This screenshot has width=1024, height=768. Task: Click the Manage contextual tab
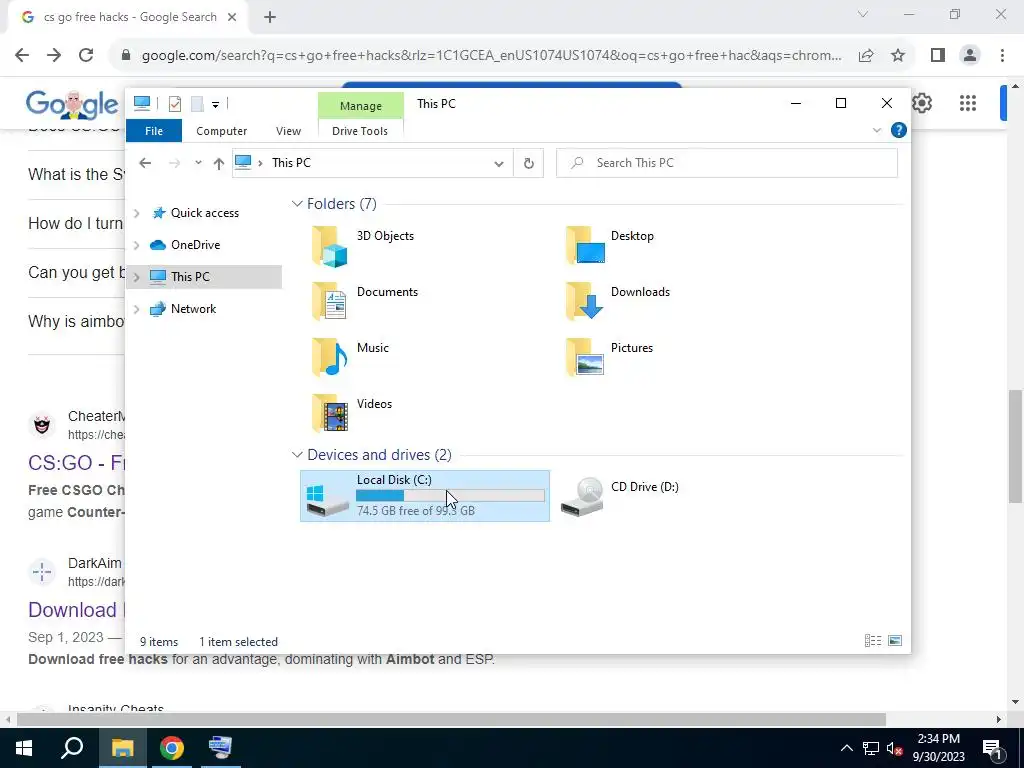[360, 106]
